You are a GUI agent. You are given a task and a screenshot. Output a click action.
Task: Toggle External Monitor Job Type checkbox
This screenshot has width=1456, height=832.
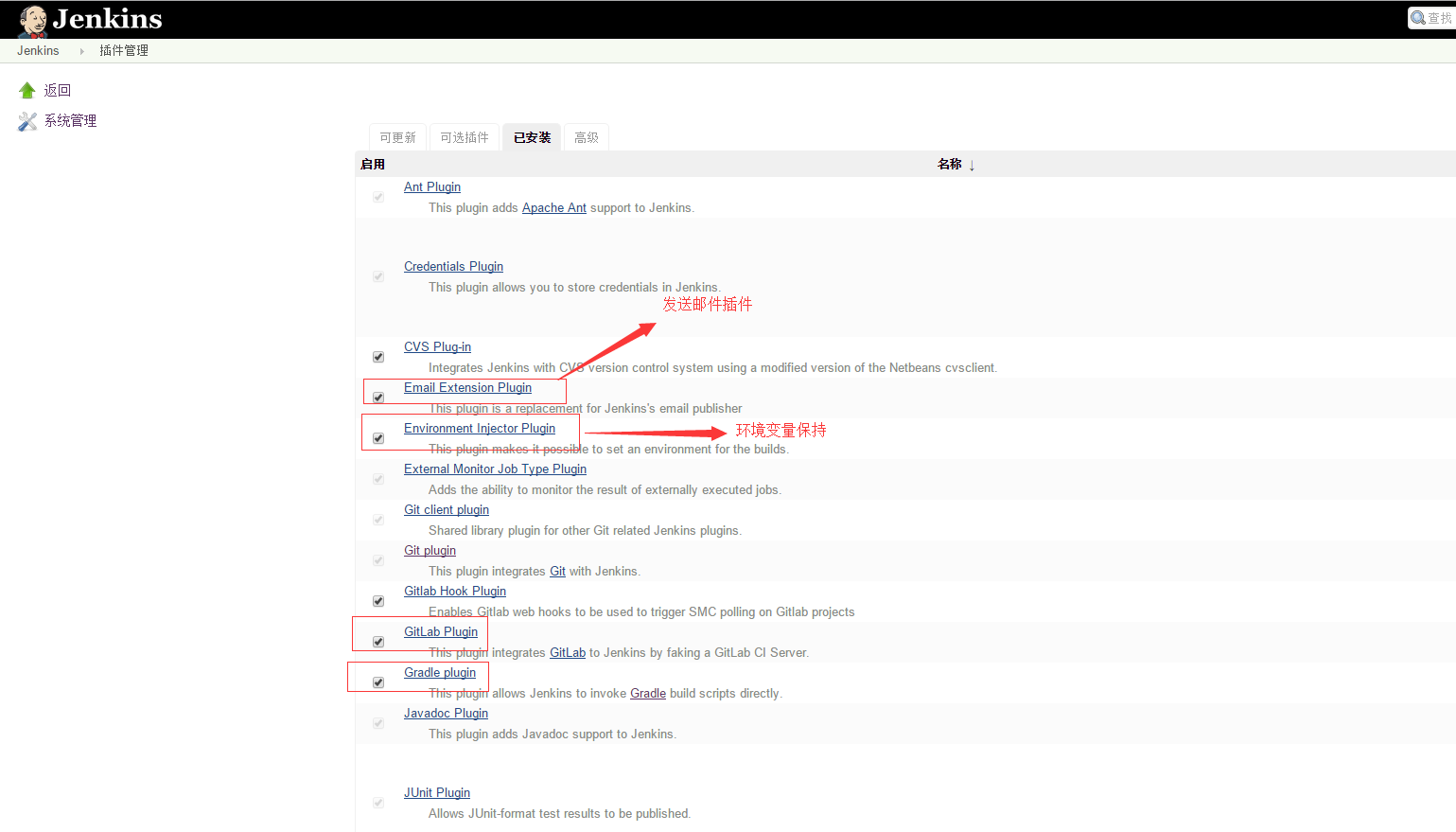[378, 479]
